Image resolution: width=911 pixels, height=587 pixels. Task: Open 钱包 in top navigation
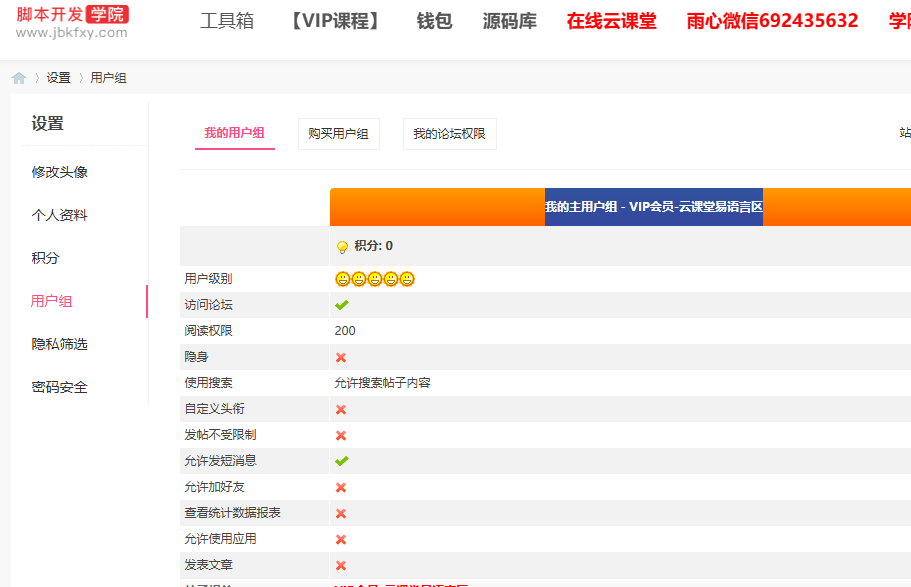[x=435, y=21]
